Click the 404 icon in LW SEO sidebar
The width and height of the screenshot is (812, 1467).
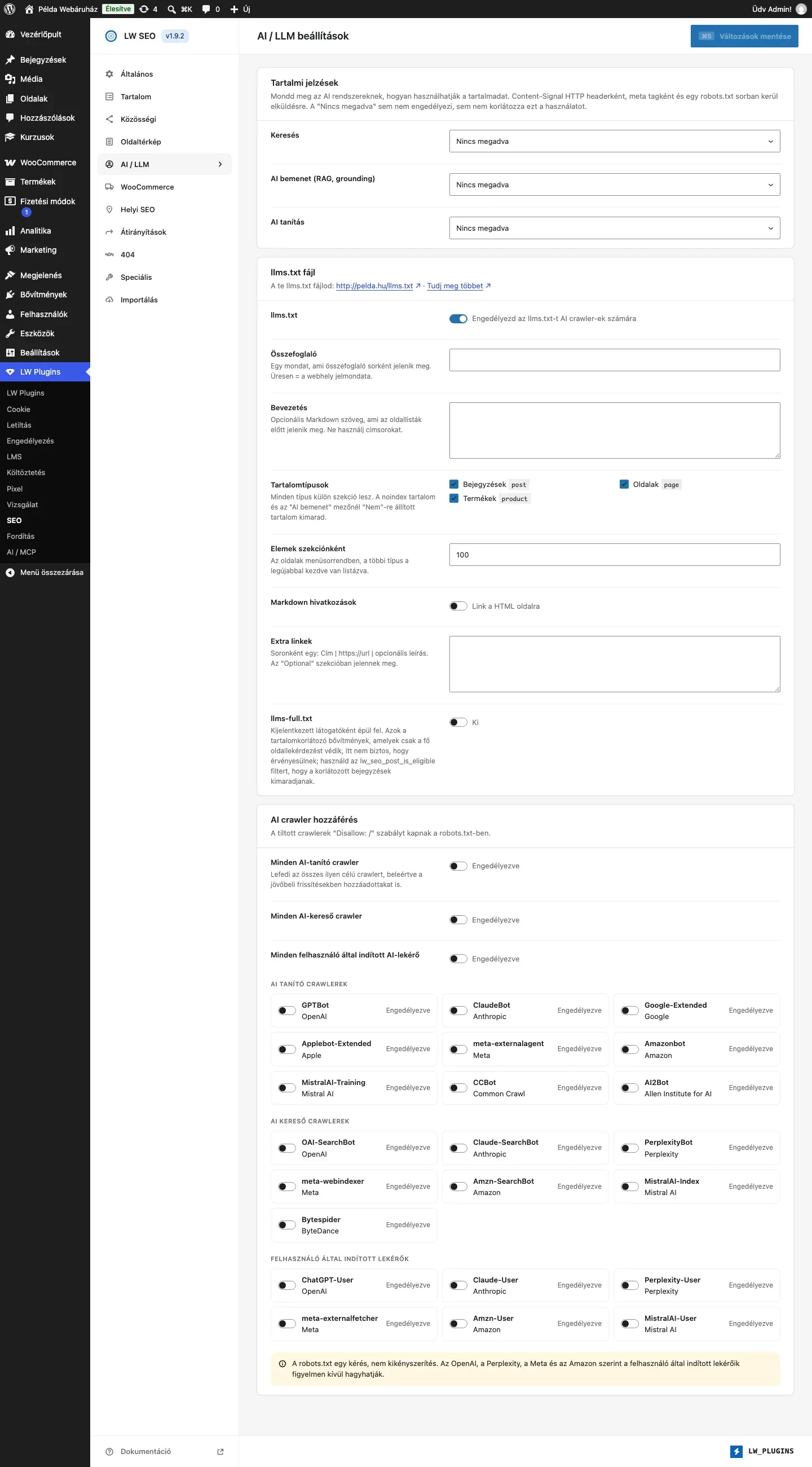109,254
